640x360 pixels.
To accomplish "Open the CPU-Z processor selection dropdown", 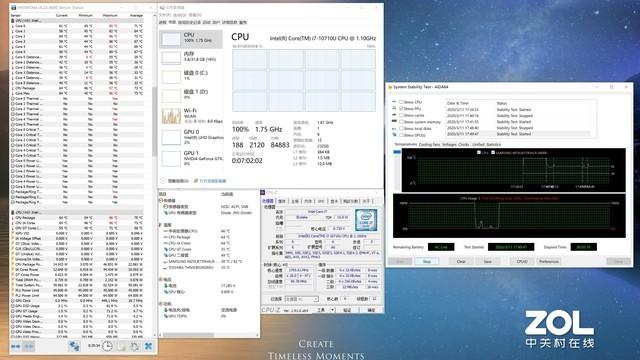I will 301,299.
